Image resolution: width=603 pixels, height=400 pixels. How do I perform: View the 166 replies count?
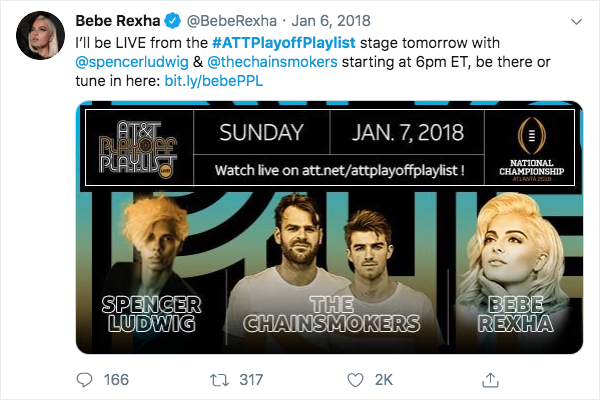[116, 379]
